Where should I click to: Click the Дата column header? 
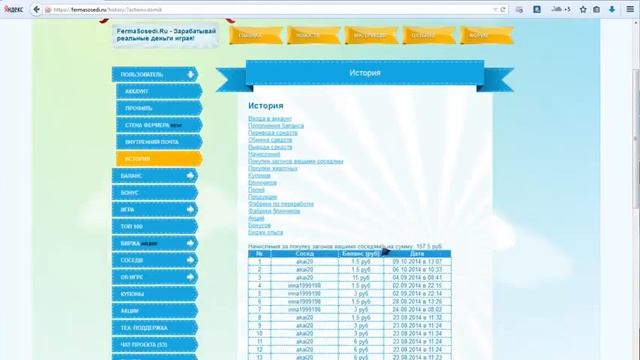(417, 254)
